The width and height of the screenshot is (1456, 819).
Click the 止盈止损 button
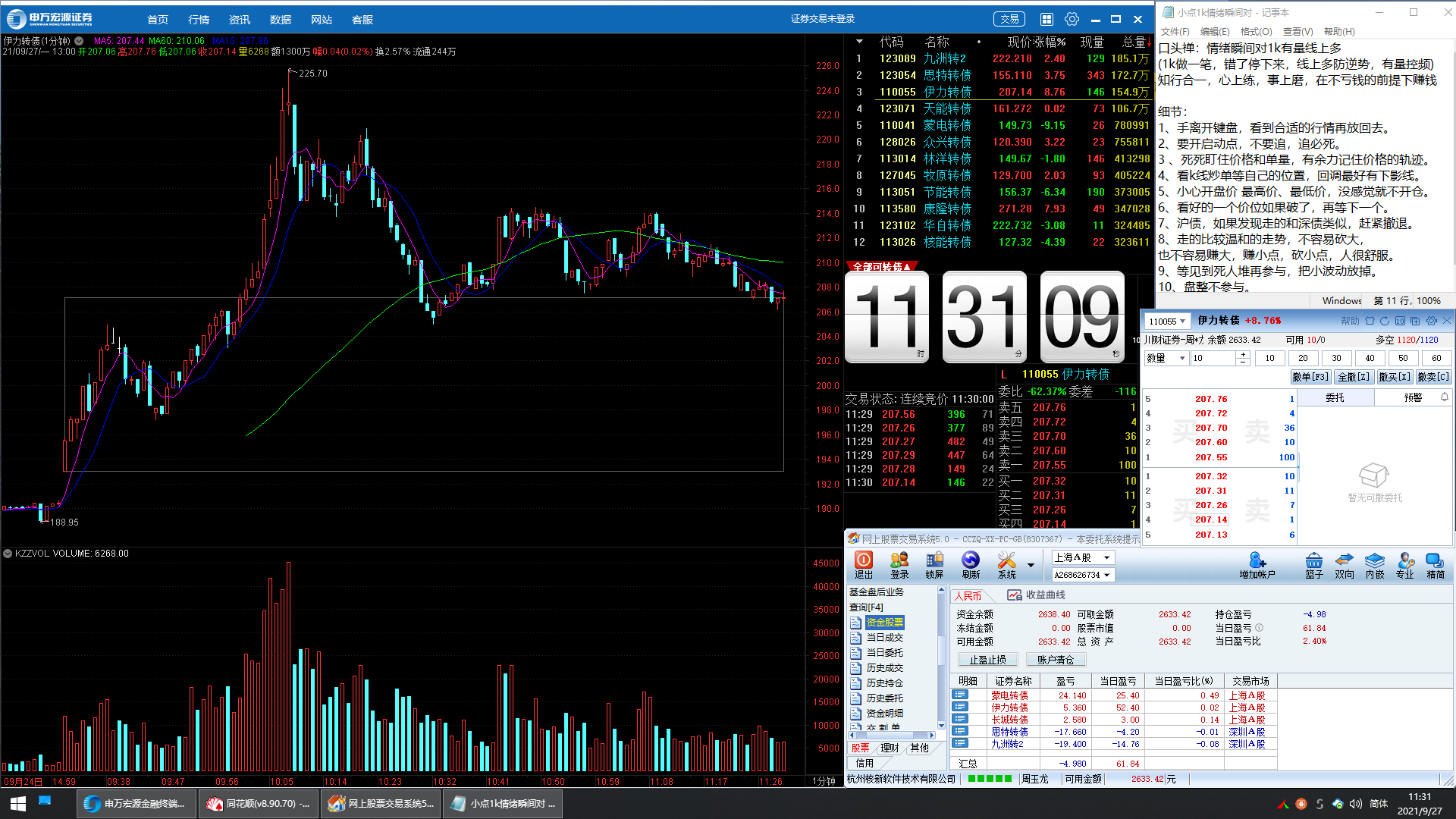[988, 660]
